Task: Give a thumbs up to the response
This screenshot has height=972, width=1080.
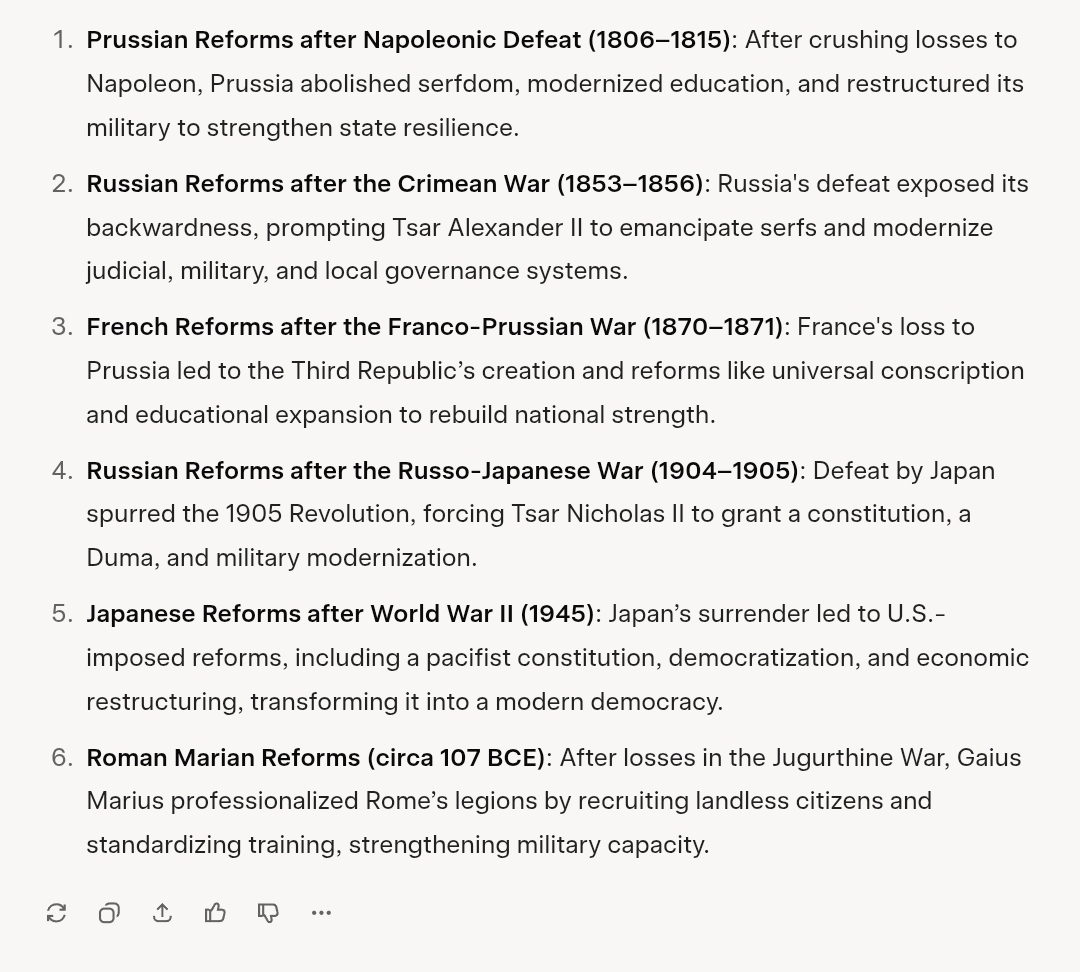Action: [215, 912]
